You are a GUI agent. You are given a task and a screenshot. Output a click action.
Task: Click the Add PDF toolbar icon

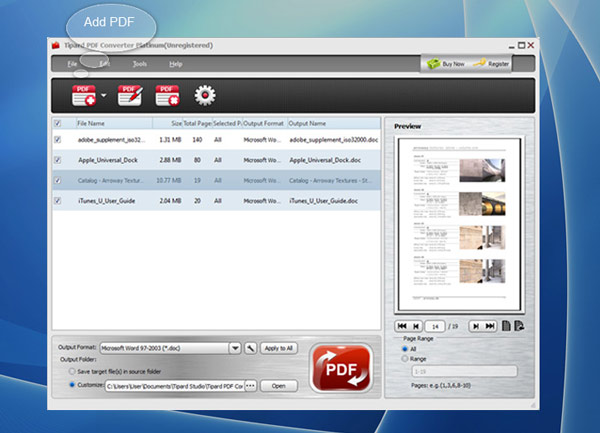(x=84, y=95)
